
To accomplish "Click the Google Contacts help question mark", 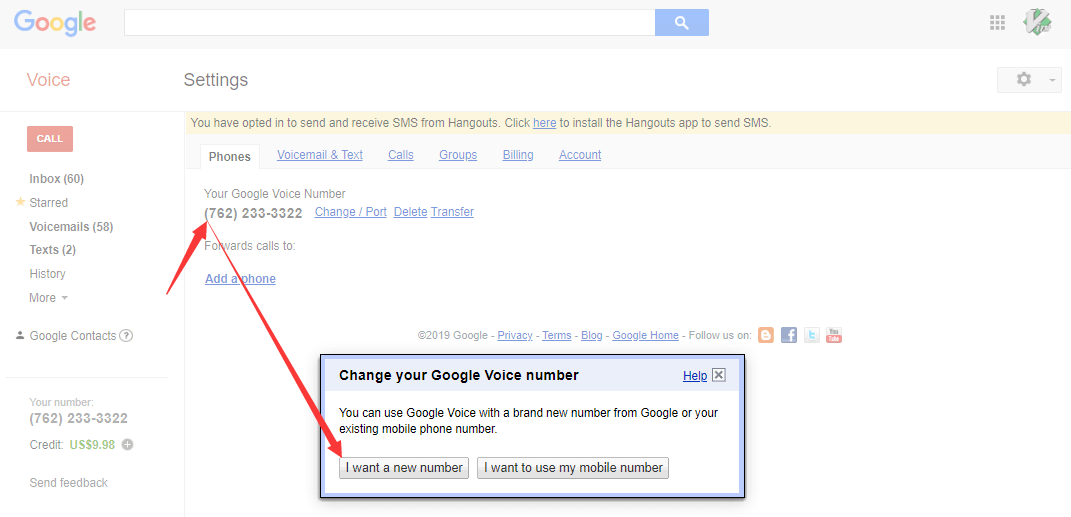I will [x=126, y=335].
